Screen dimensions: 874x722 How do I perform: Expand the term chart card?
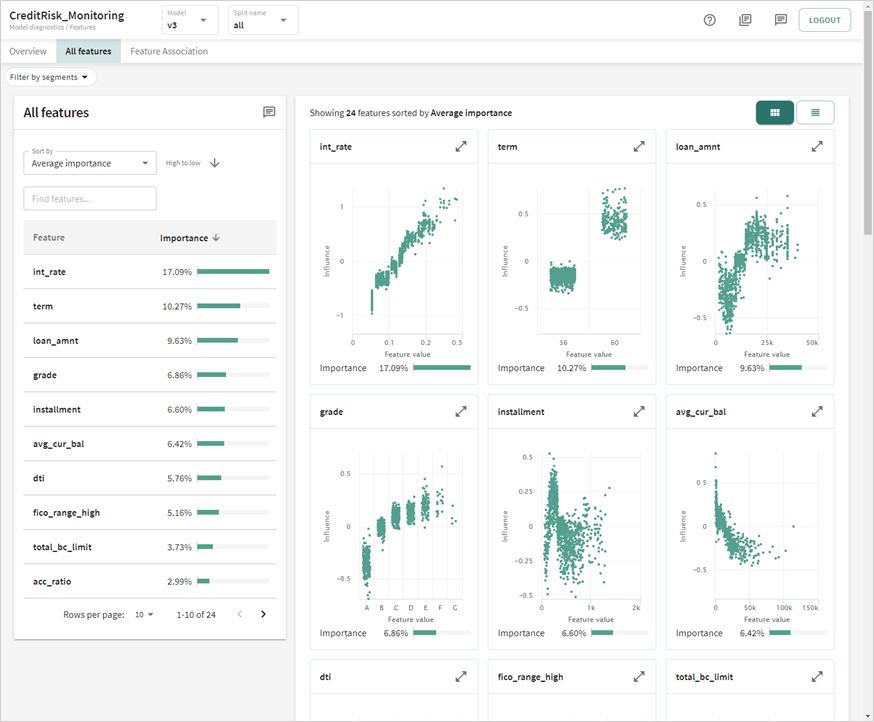click(x=639, y=147)
